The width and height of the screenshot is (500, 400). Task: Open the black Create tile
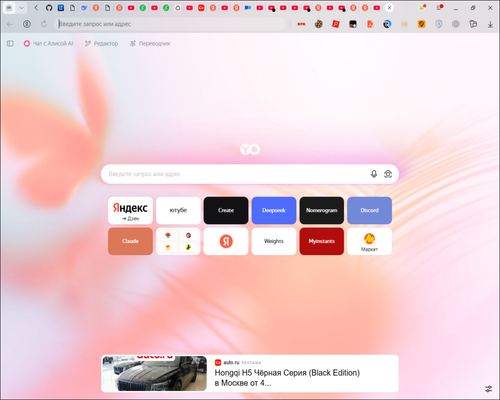click(x=226, y=210)
